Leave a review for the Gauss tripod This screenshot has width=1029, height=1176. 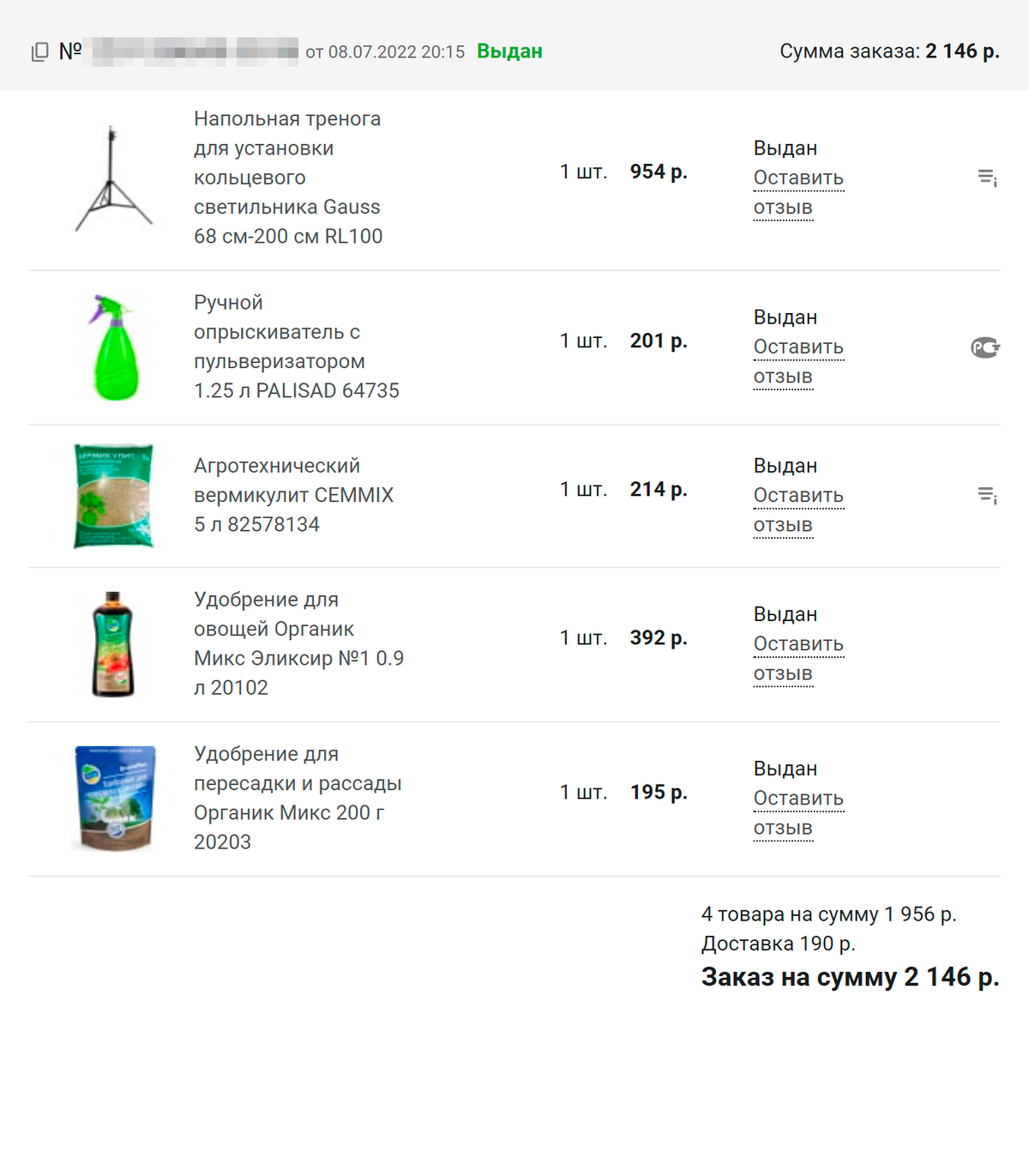click(x=798, y=193)
